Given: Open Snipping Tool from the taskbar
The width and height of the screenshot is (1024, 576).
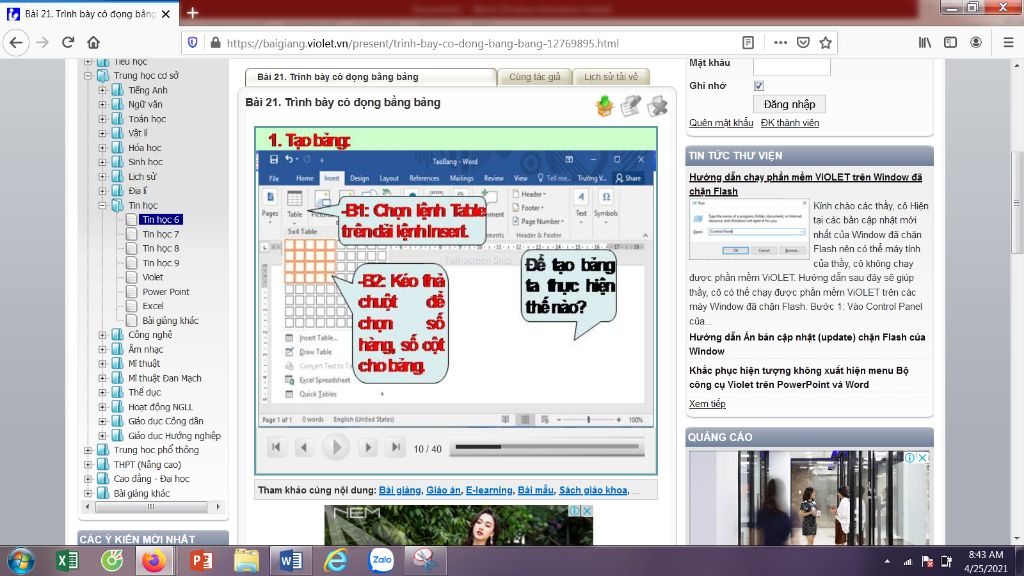Looking at the screenshot, I should tap(425, 561).
